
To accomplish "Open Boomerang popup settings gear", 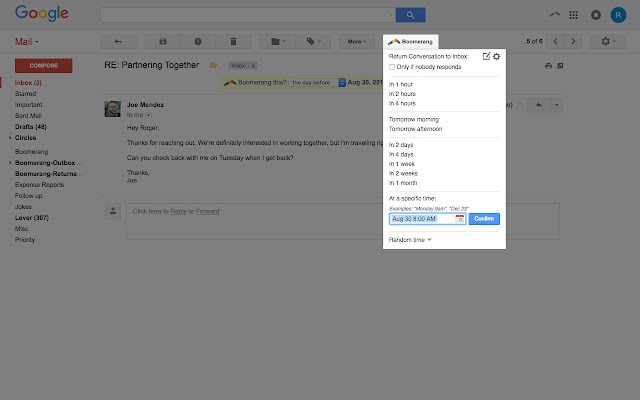I will coord(496,56).
